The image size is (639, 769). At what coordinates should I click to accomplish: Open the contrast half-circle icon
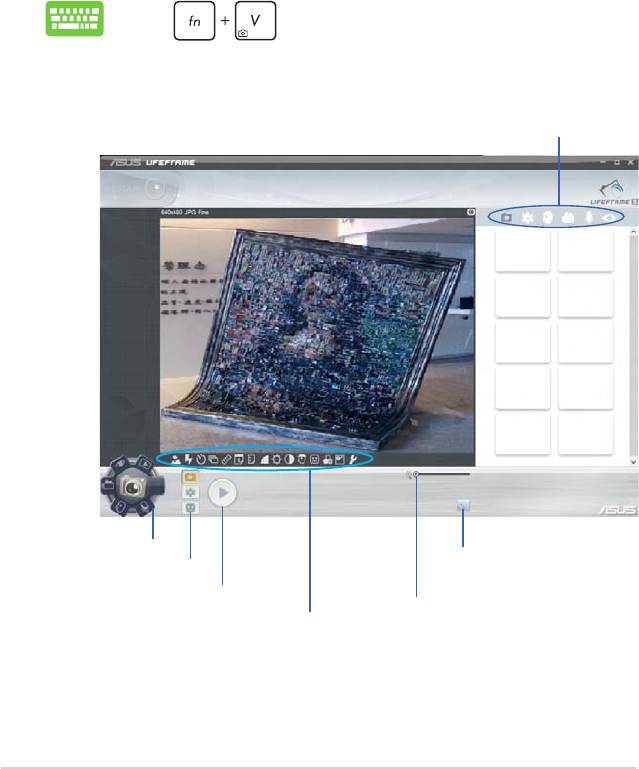point(289,460)
